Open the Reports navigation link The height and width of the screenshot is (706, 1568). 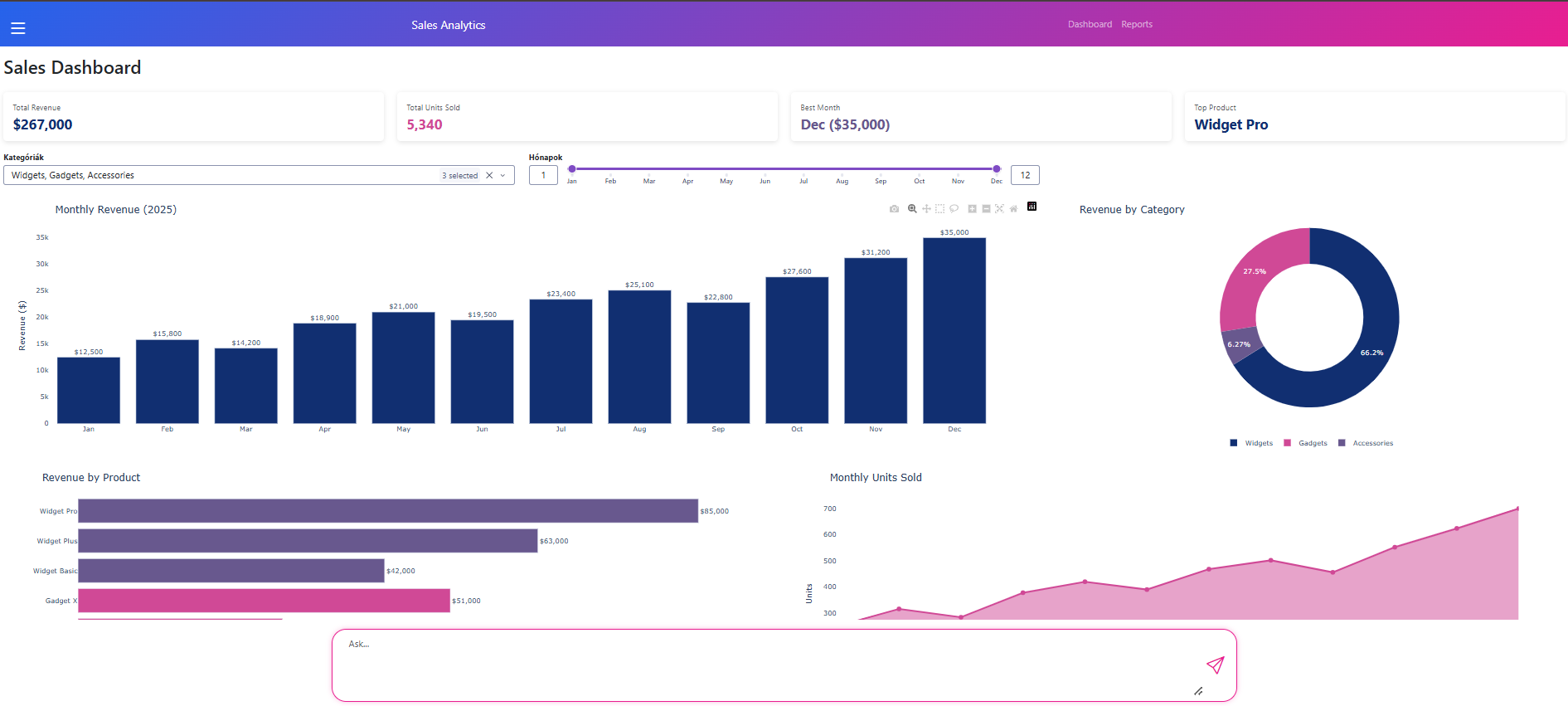coord(1137,25)
